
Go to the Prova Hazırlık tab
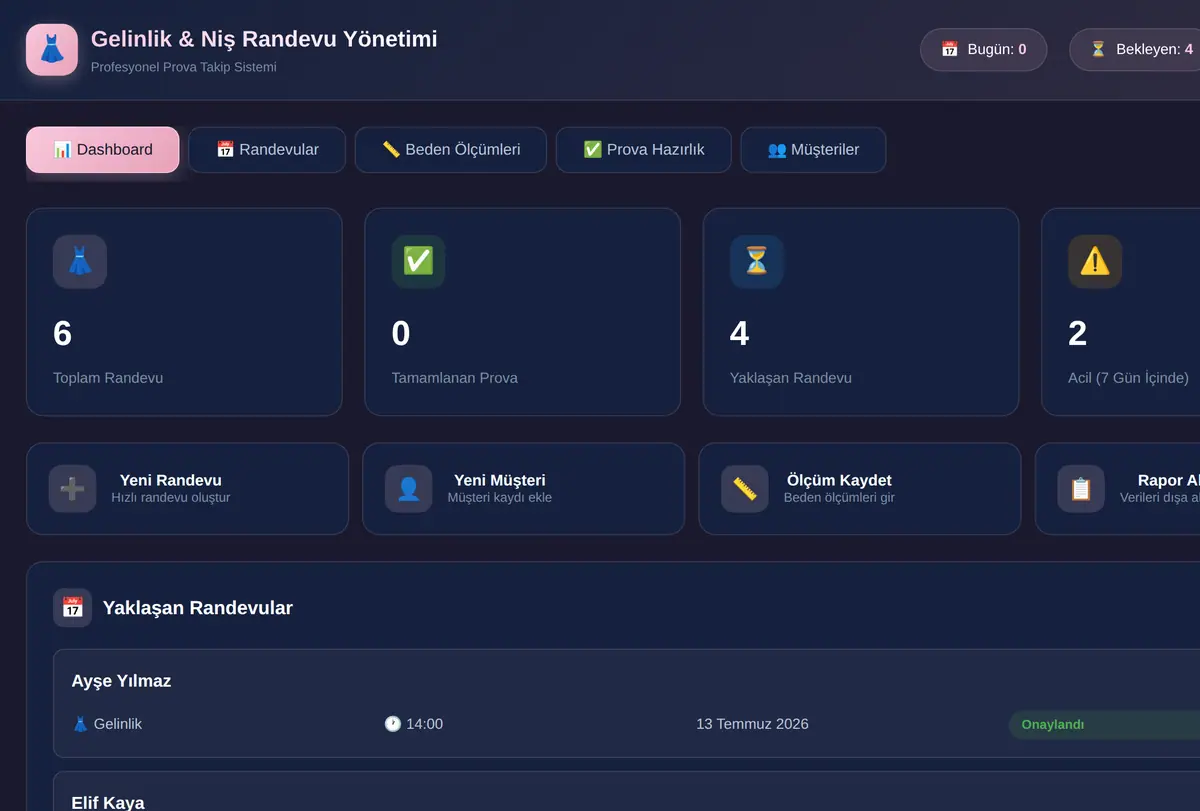point(644,150)
